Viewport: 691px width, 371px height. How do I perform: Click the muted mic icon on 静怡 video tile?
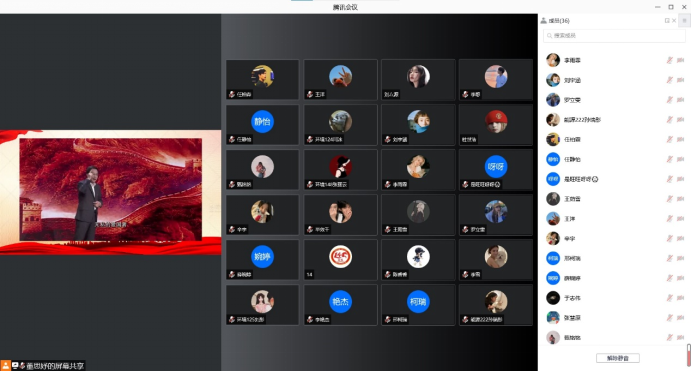click(232, 139)
